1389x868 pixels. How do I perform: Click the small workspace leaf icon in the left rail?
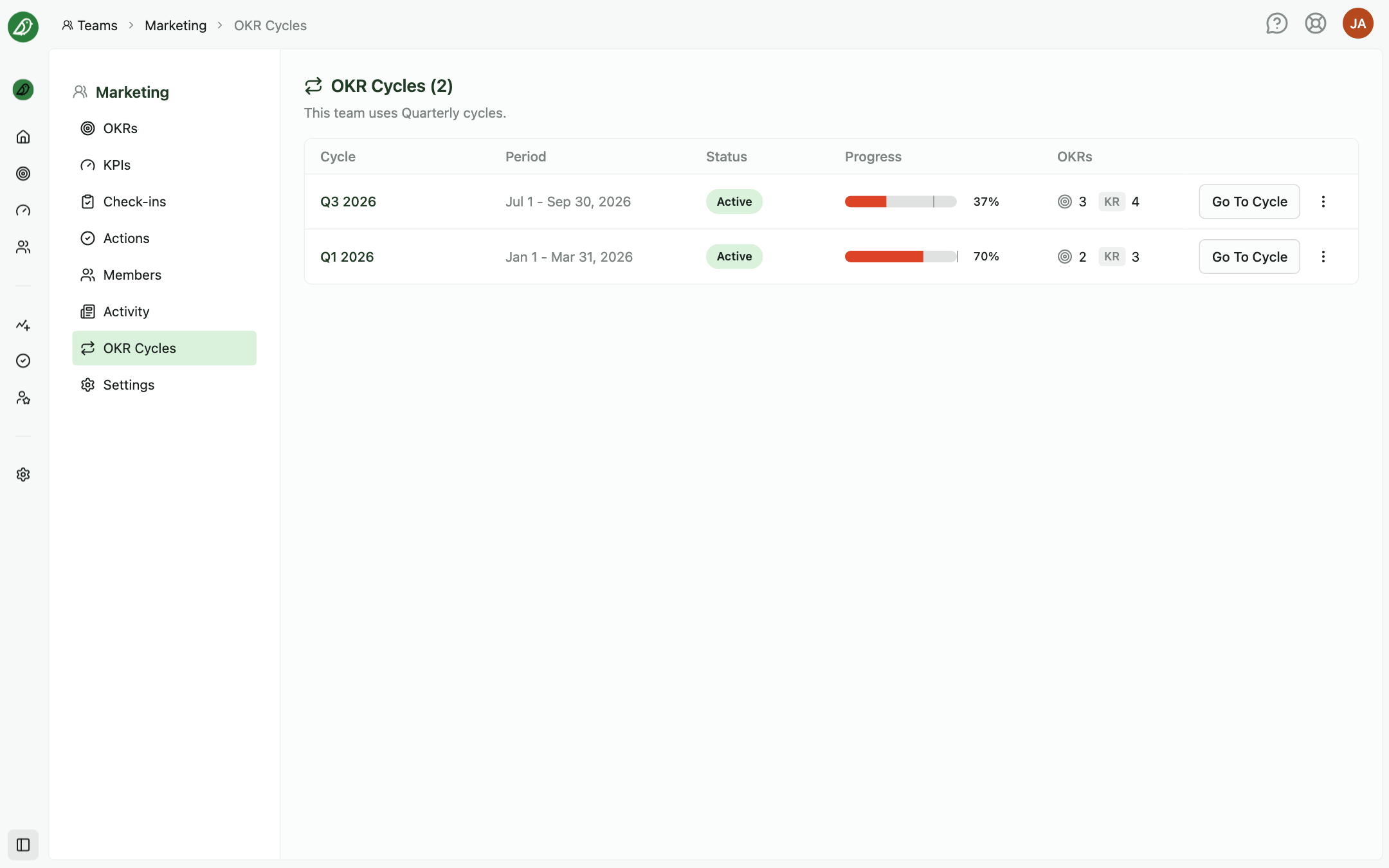[x=23, y=89]
